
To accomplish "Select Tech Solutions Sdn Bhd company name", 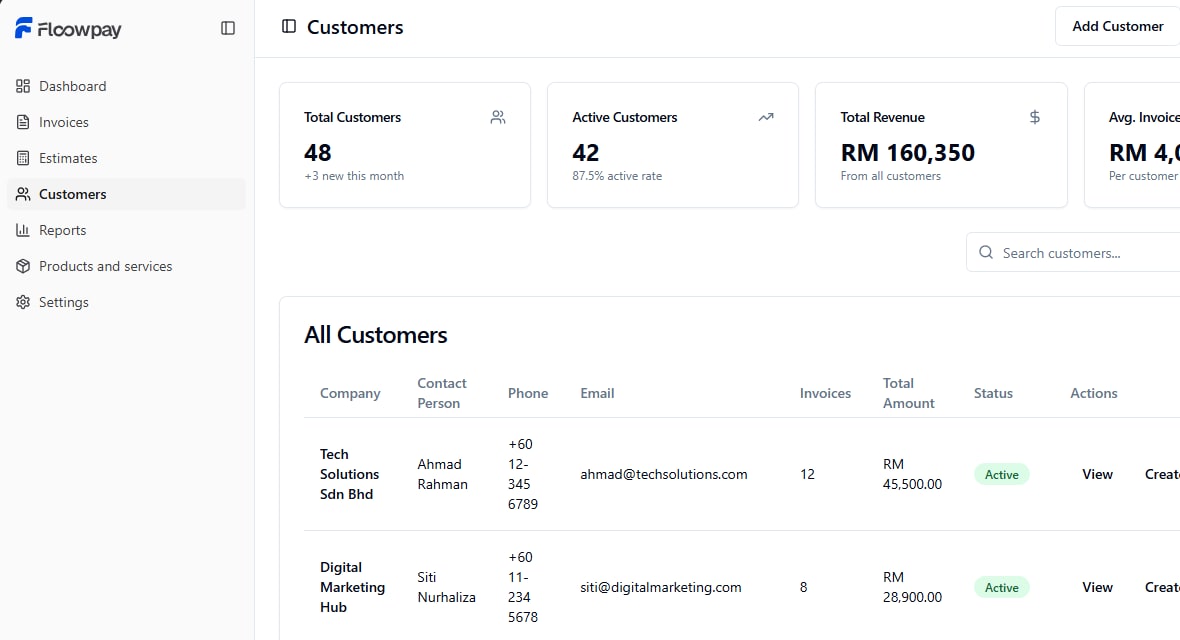I will pos(349,474).
